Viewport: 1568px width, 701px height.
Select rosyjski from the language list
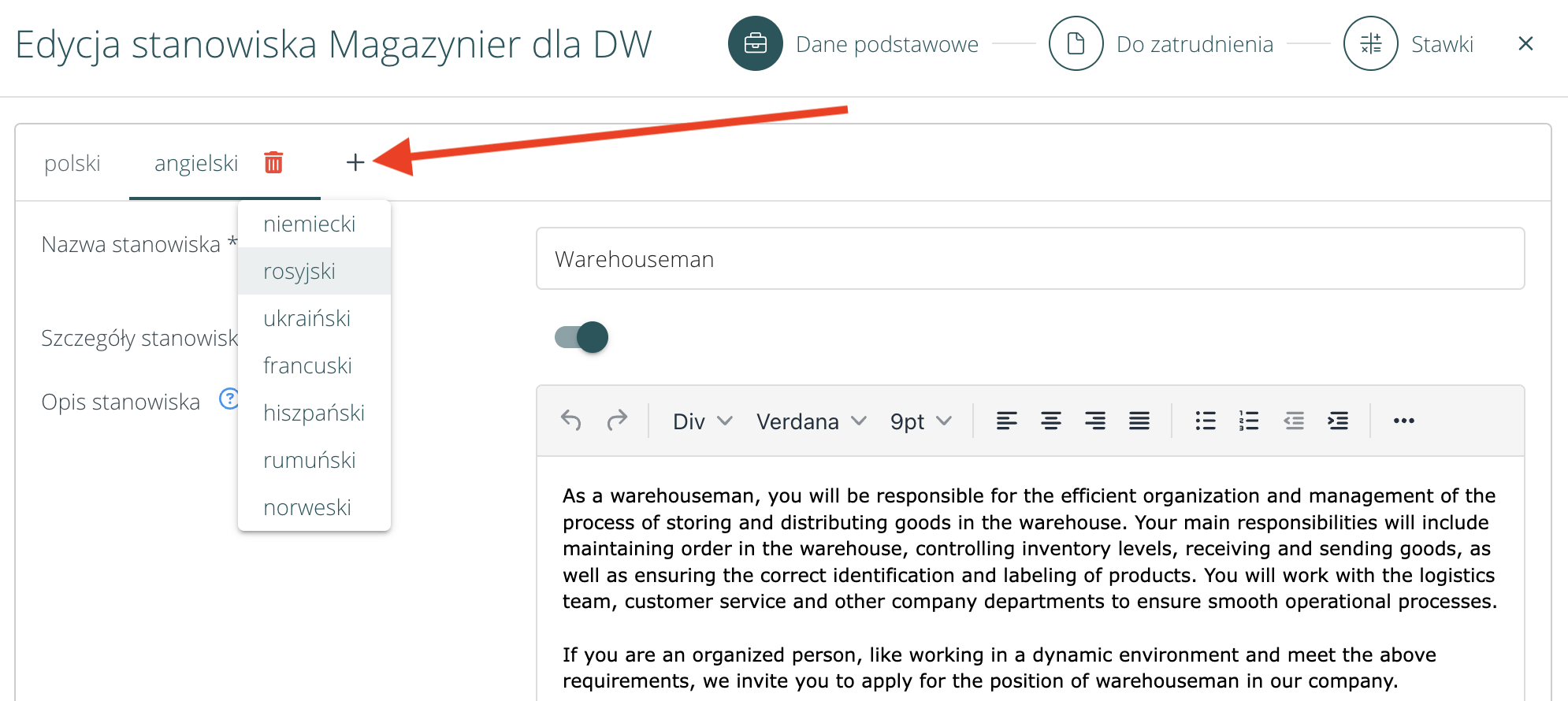point(299,271)
